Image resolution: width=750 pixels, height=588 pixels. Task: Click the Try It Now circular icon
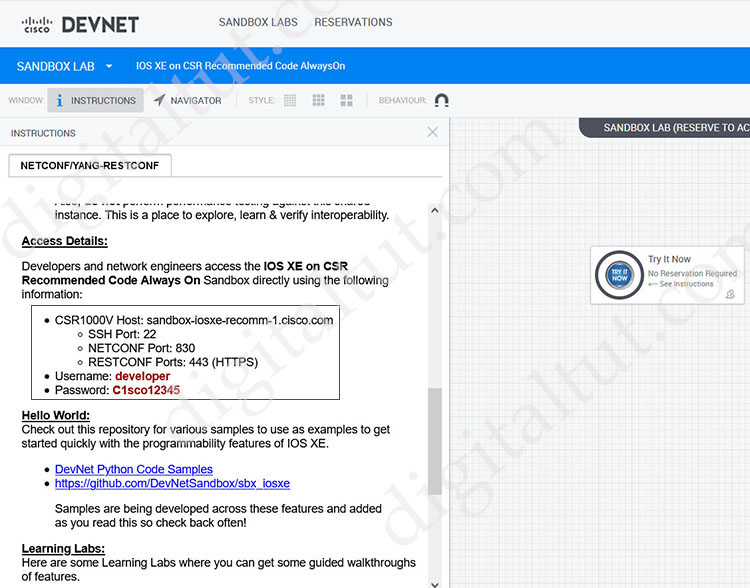click(619, 275)
